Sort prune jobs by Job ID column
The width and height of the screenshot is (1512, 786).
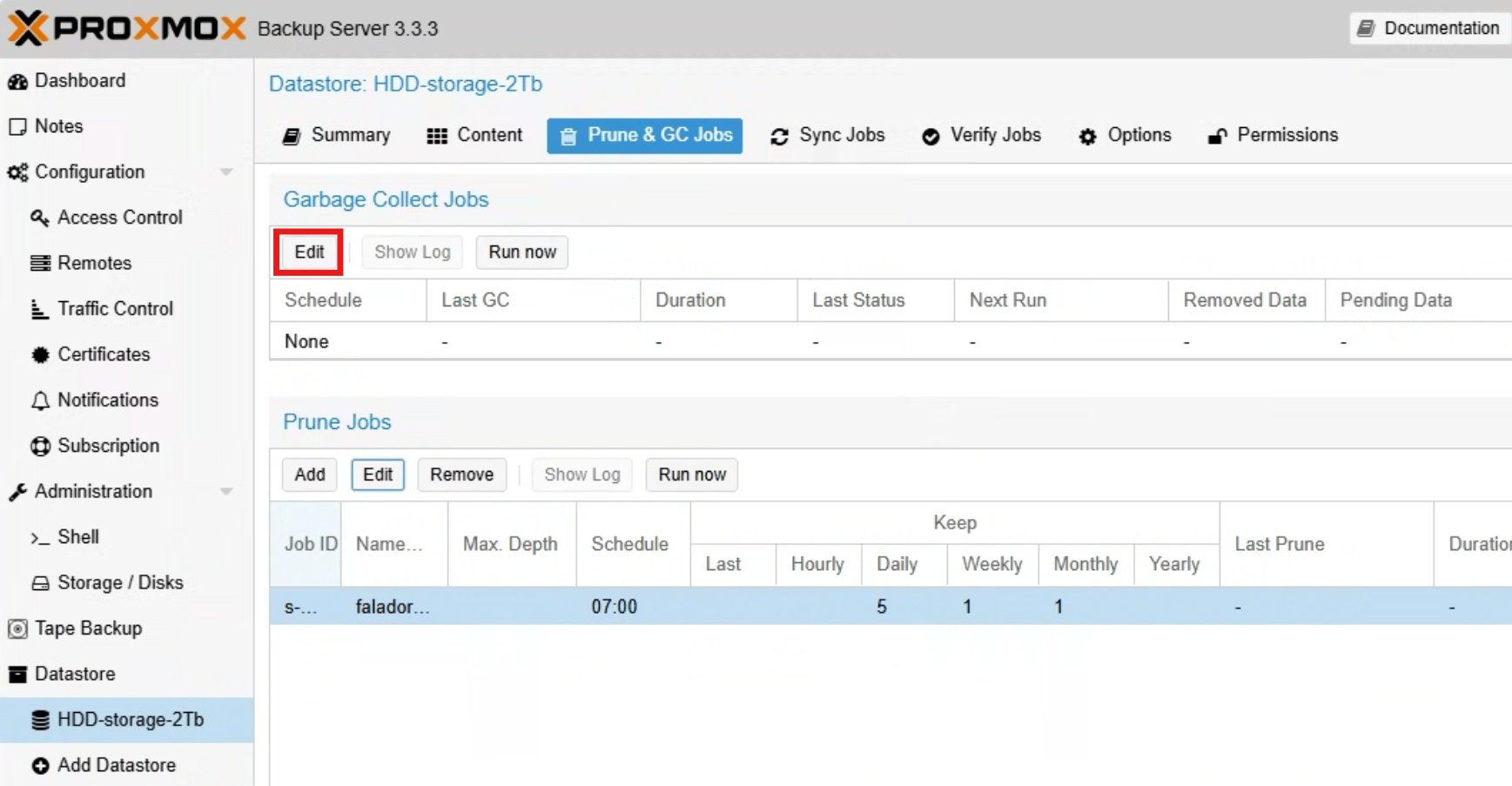pyautogui.click(x=306, y=544)
